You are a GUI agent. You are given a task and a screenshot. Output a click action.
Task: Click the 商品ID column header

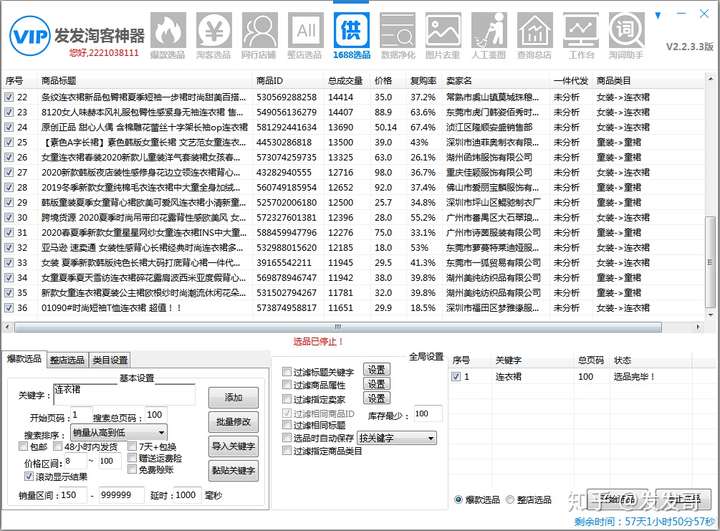(x=270, y=81)
